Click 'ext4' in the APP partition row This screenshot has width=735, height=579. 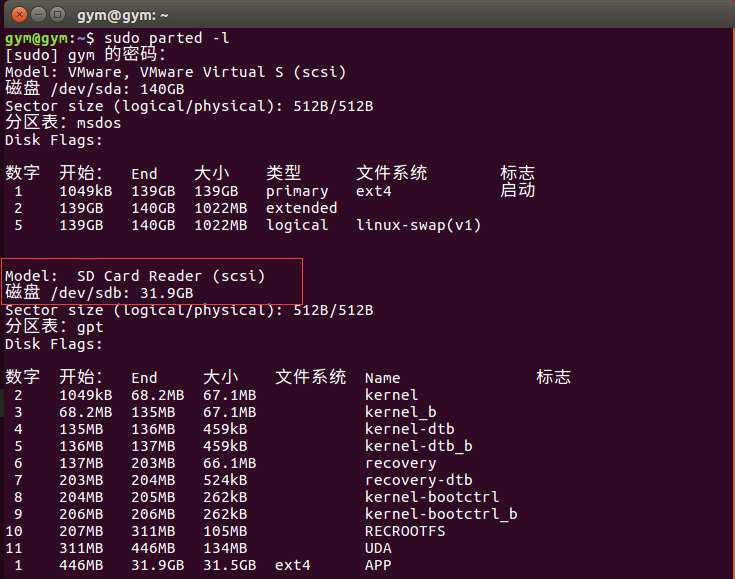292,565
